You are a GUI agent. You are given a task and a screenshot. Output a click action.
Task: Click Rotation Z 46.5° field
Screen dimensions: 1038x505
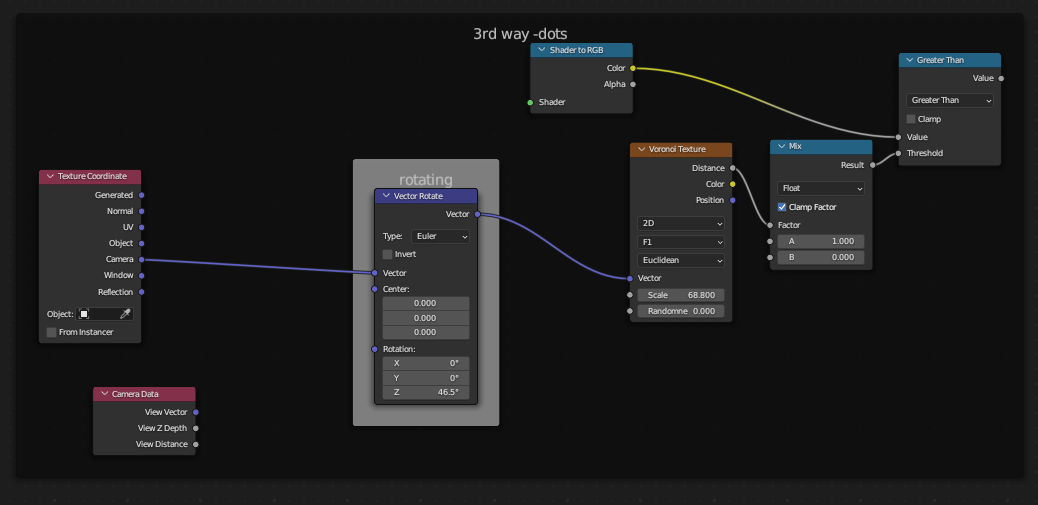[426, 392]
